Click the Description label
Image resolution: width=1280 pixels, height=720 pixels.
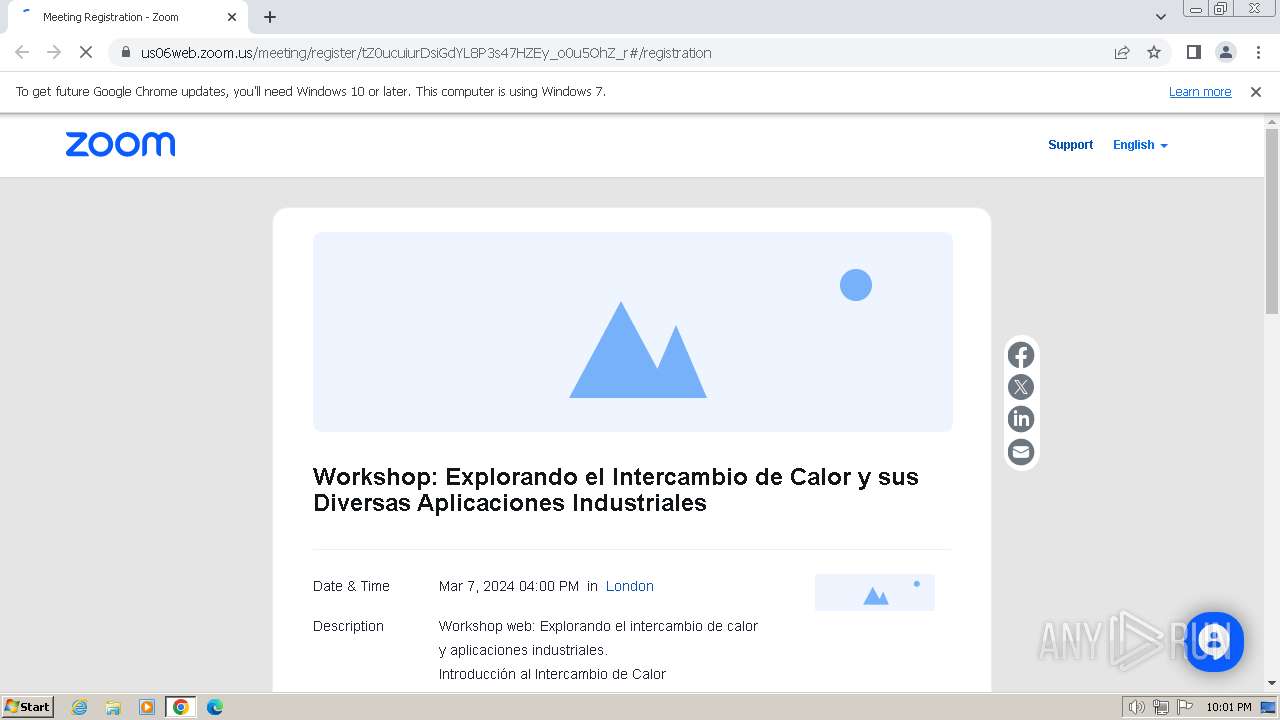point(348,626)
